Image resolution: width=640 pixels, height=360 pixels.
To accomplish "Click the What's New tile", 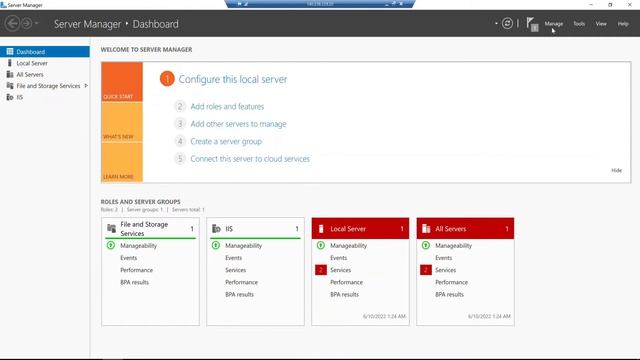I will (122, 122).
